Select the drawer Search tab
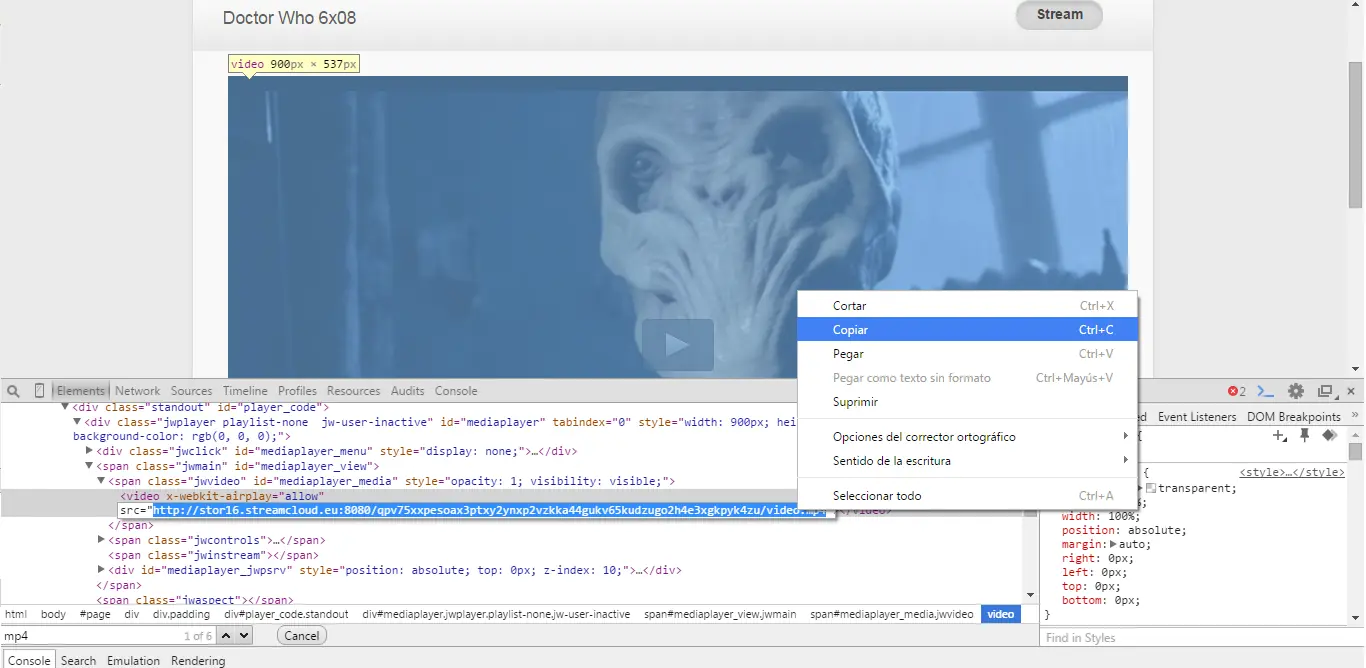Viewport: 1366px width, 668px height. (78, 660)
